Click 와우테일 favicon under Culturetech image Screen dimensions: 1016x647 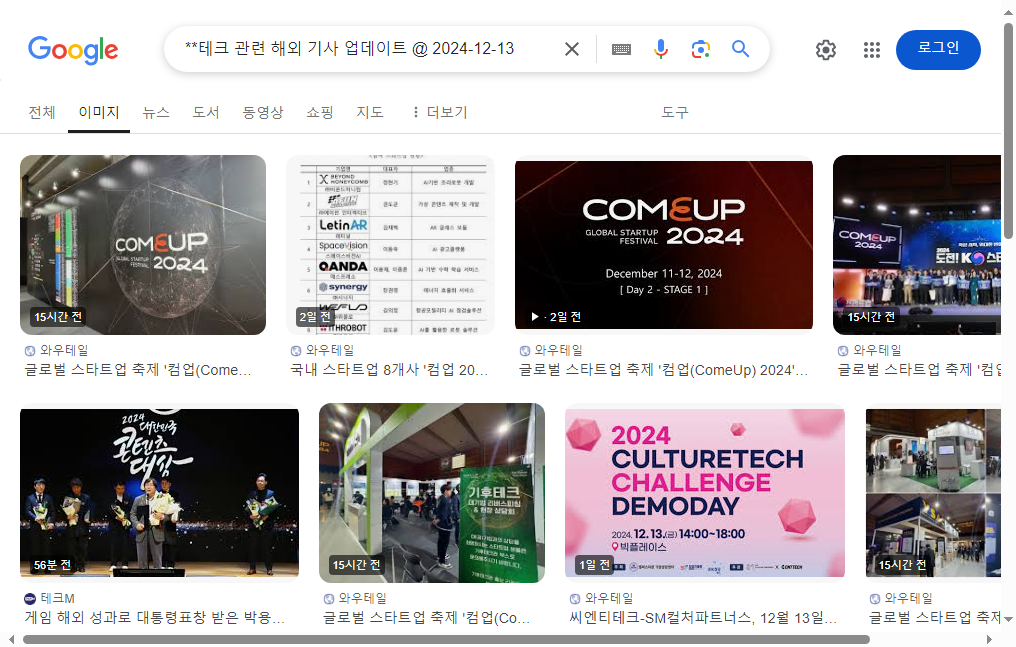575,598
